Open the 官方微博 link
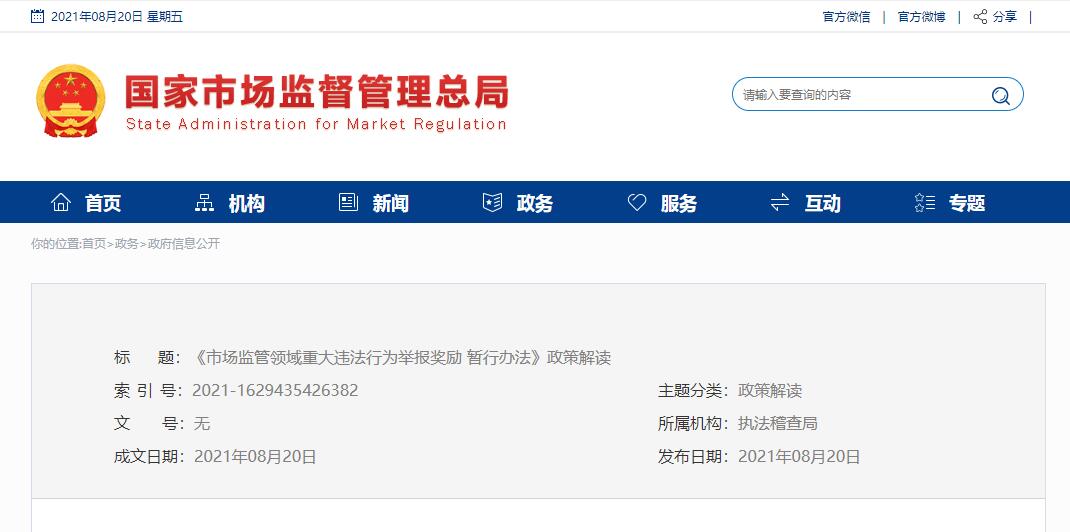 (x=921, y=17)
